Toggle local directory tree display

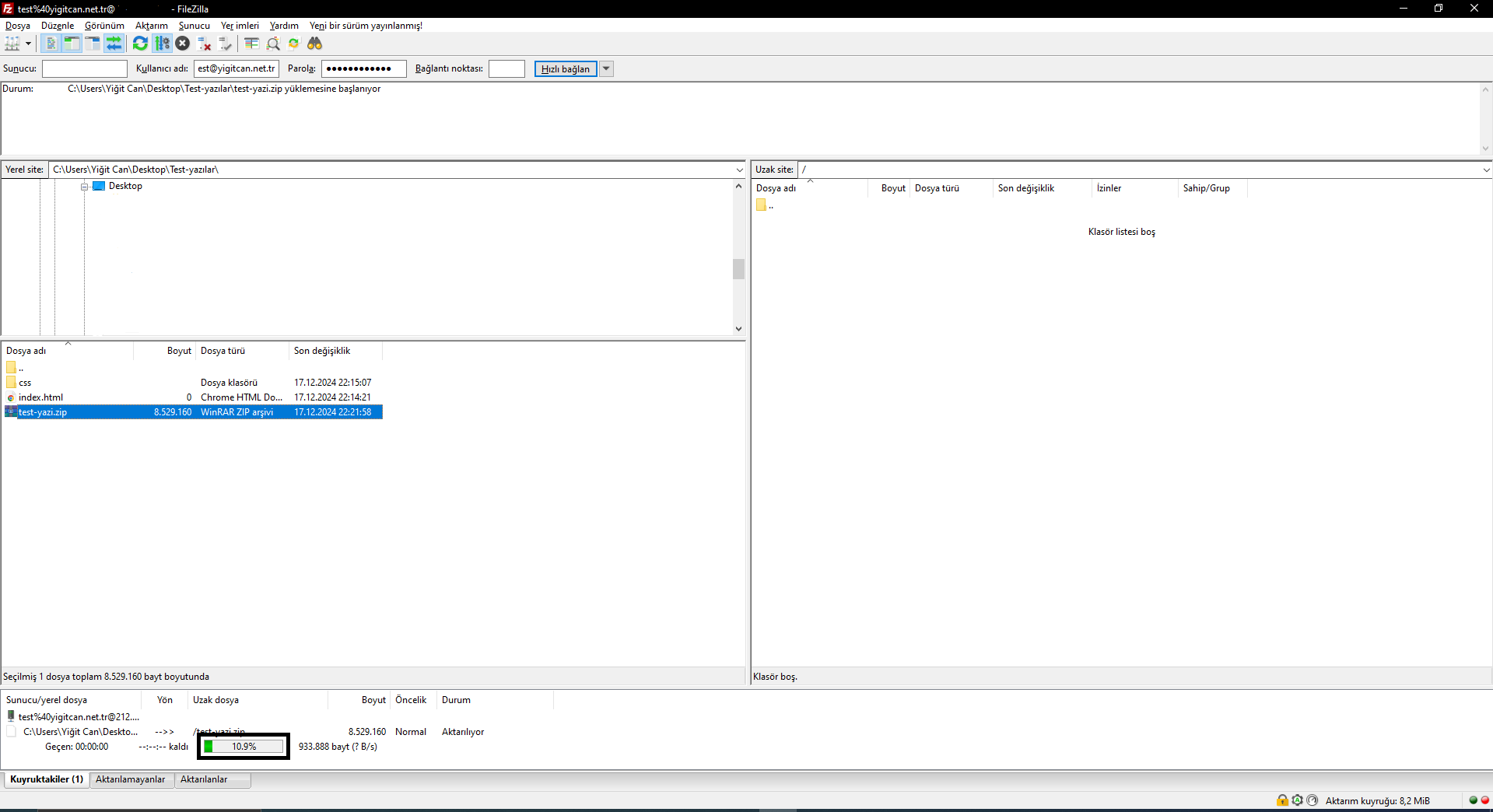72,44
